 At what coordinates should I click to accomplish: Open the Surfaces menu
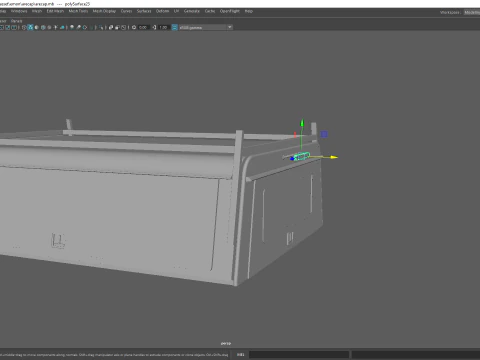(144, 11)
